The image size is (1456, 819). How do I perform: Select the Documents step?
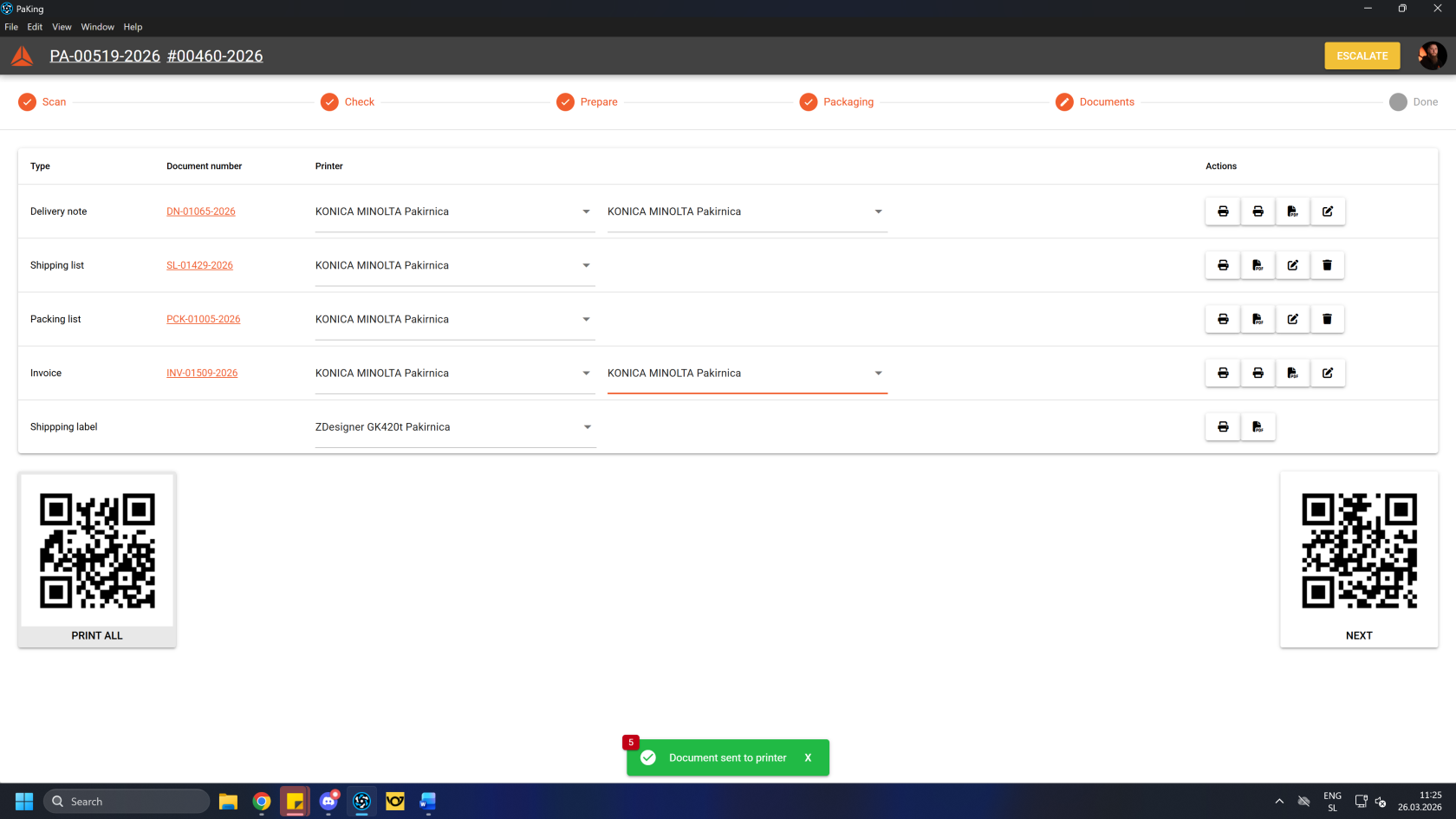click(x=1095, y=102)
